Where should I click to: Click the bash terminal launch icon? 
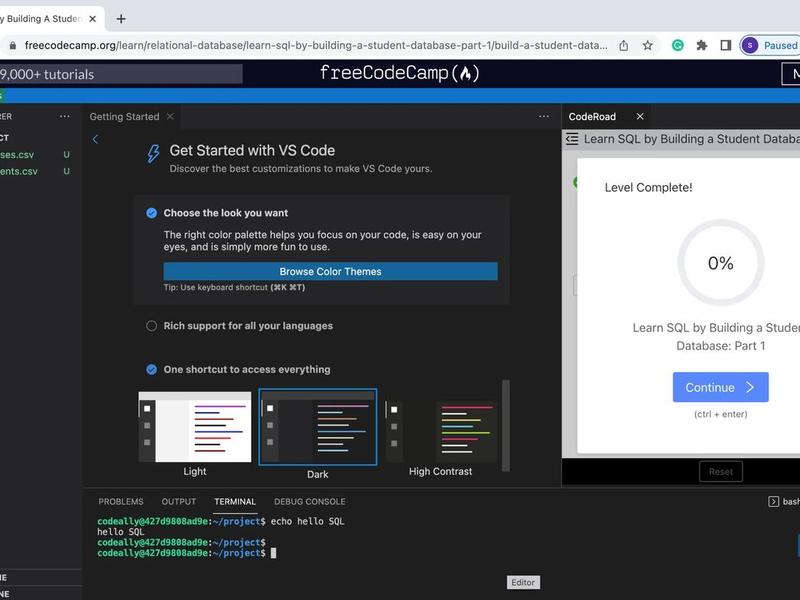773,502
